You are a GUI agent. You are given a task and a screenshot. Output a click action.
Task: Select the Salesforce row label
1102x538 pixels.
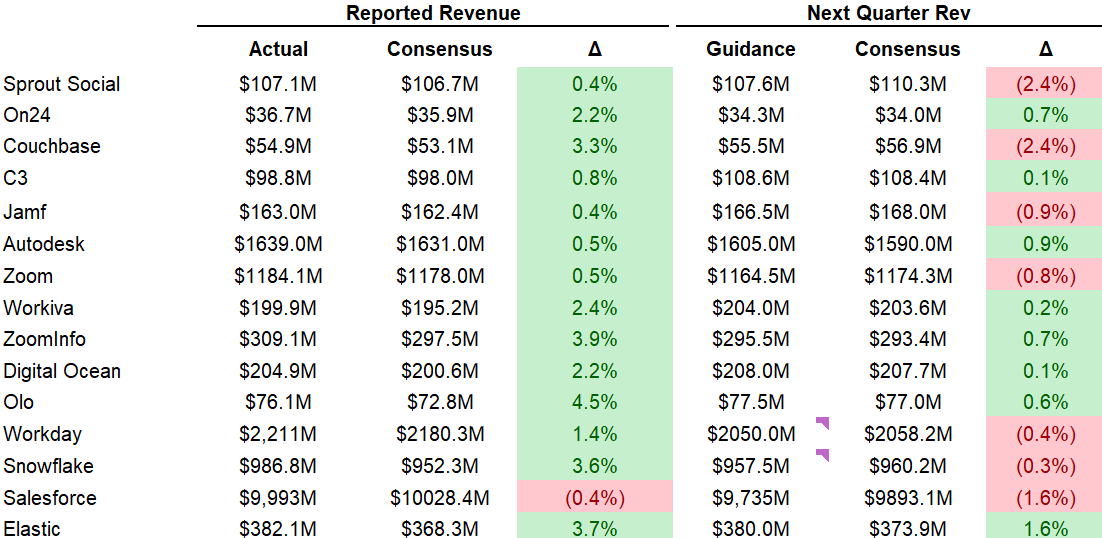click(50, 498)
